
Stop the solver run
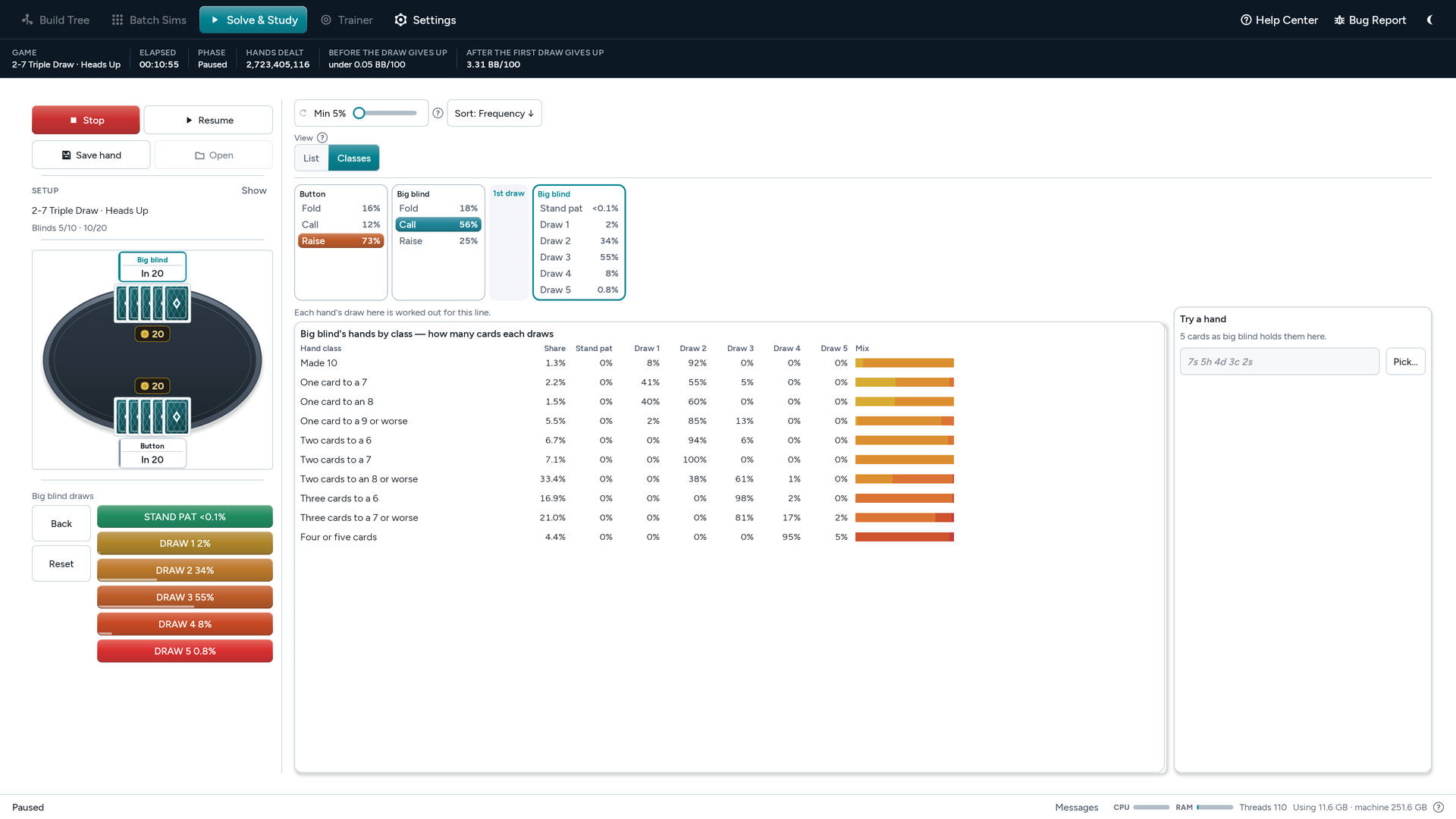pos(86,120)
